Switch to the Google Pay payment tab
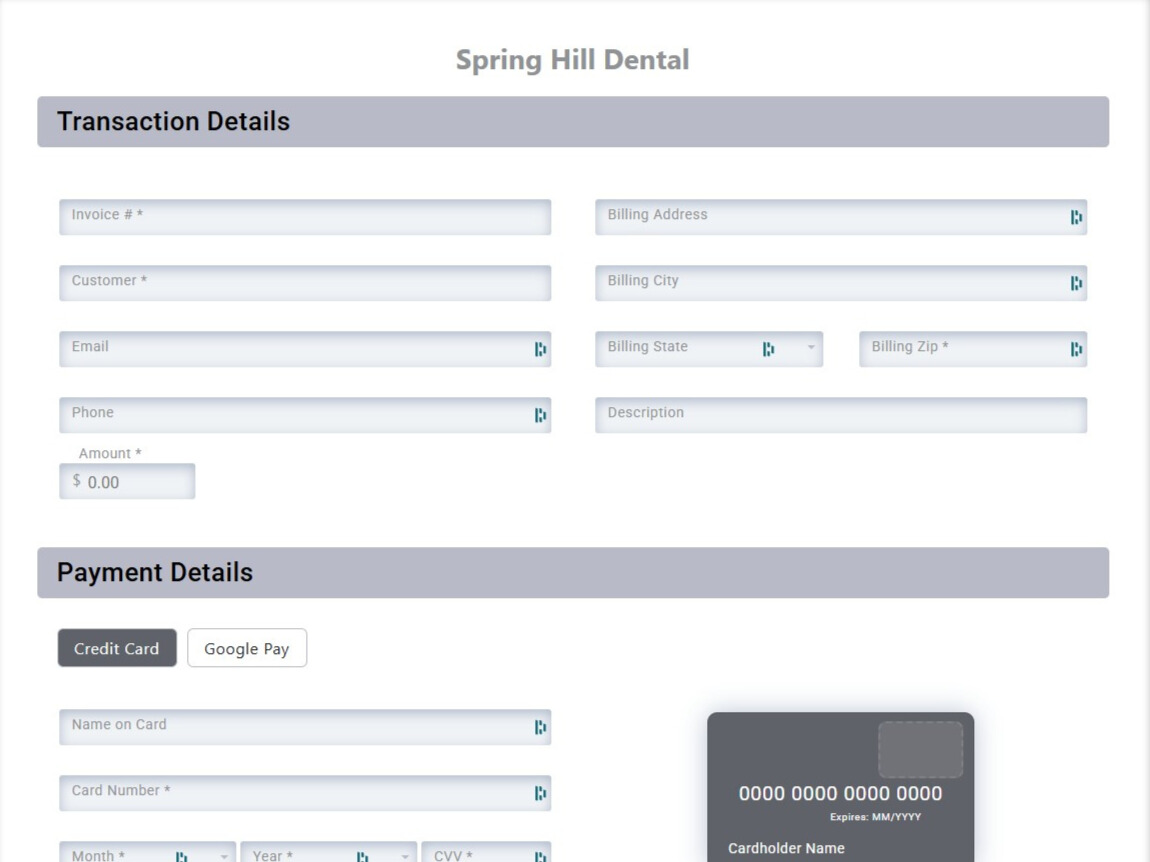The height and width of the screenshot is (862, 1150). point(246,648)
